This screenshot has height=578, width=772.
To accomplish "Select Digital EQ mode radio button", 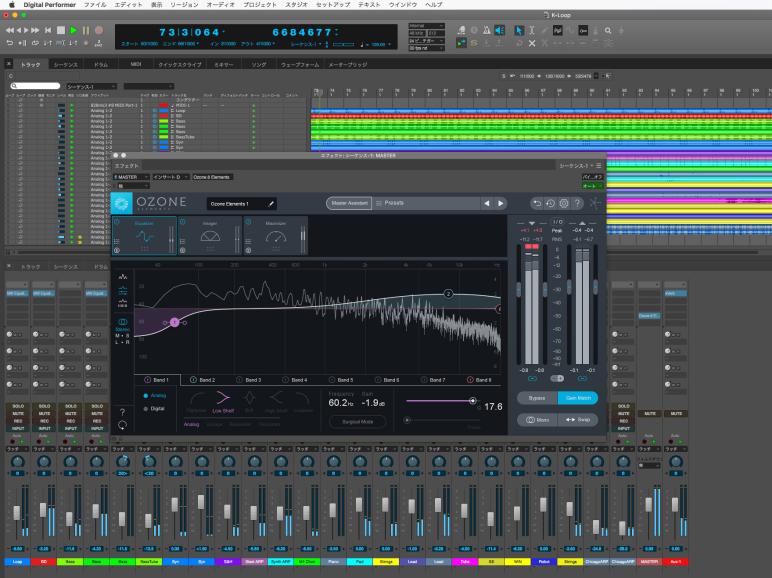I will (x=146, y=409).
